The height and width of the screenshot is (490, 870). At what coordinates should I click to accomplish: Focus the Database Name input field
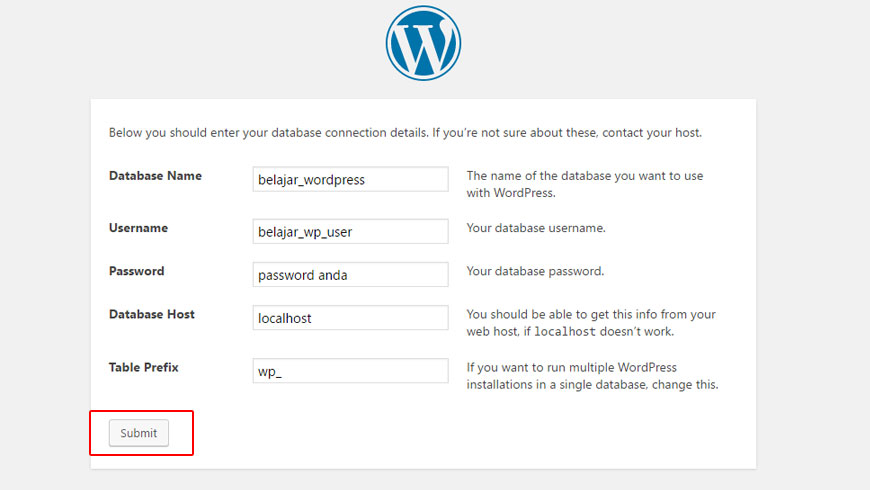click(x=350, y=179)
